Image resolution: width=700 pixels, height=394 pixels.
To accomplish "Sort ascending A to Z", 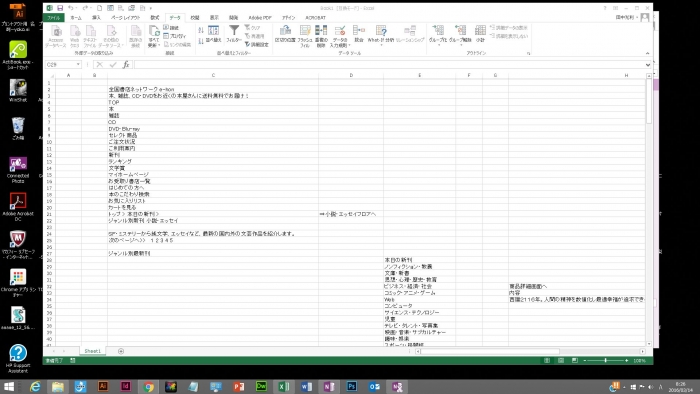I will [x=201, y=30].
